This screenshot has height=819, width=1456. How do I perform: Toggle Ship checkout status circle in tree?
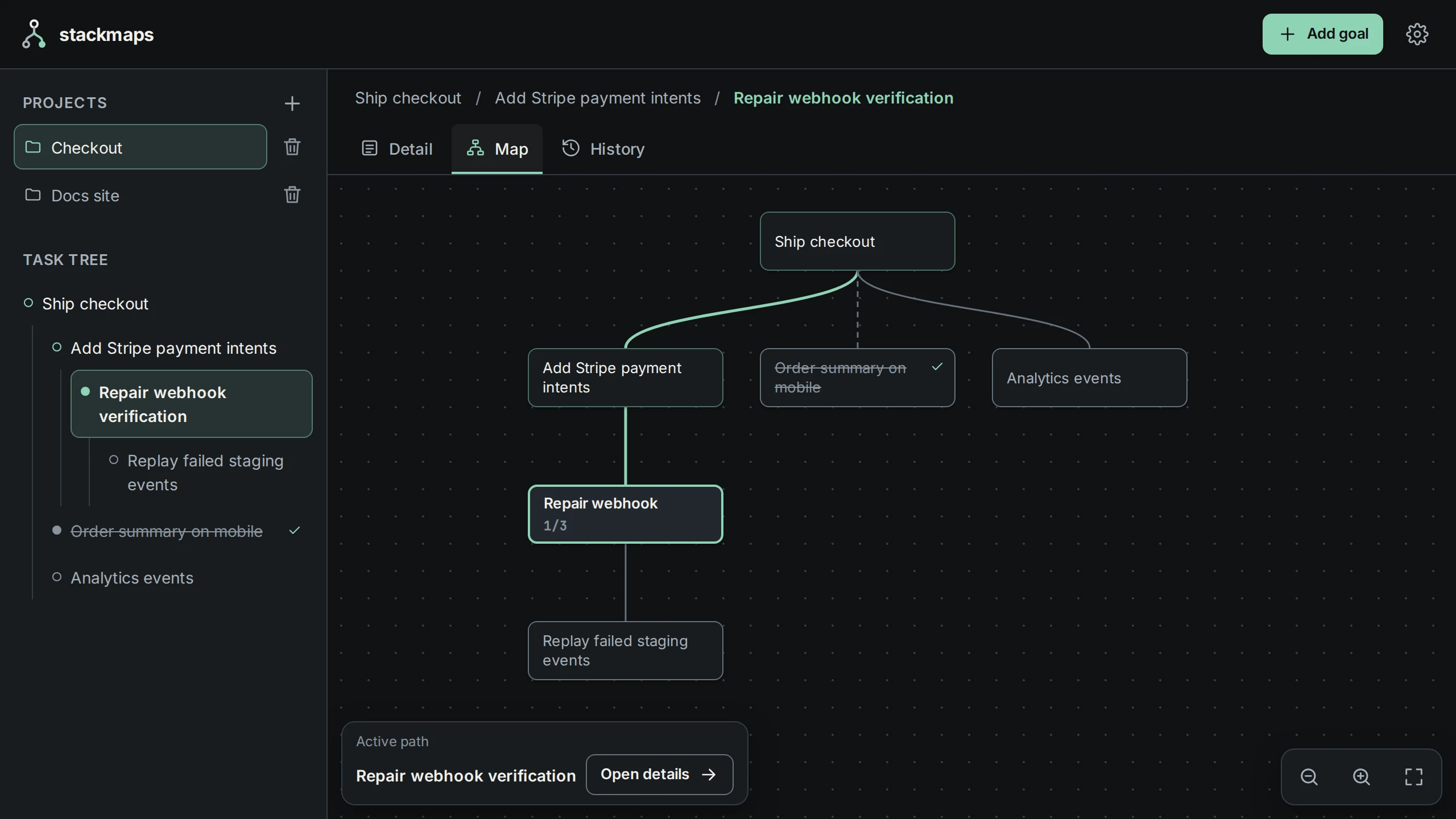pyautogui.click(x=28, y=303)
